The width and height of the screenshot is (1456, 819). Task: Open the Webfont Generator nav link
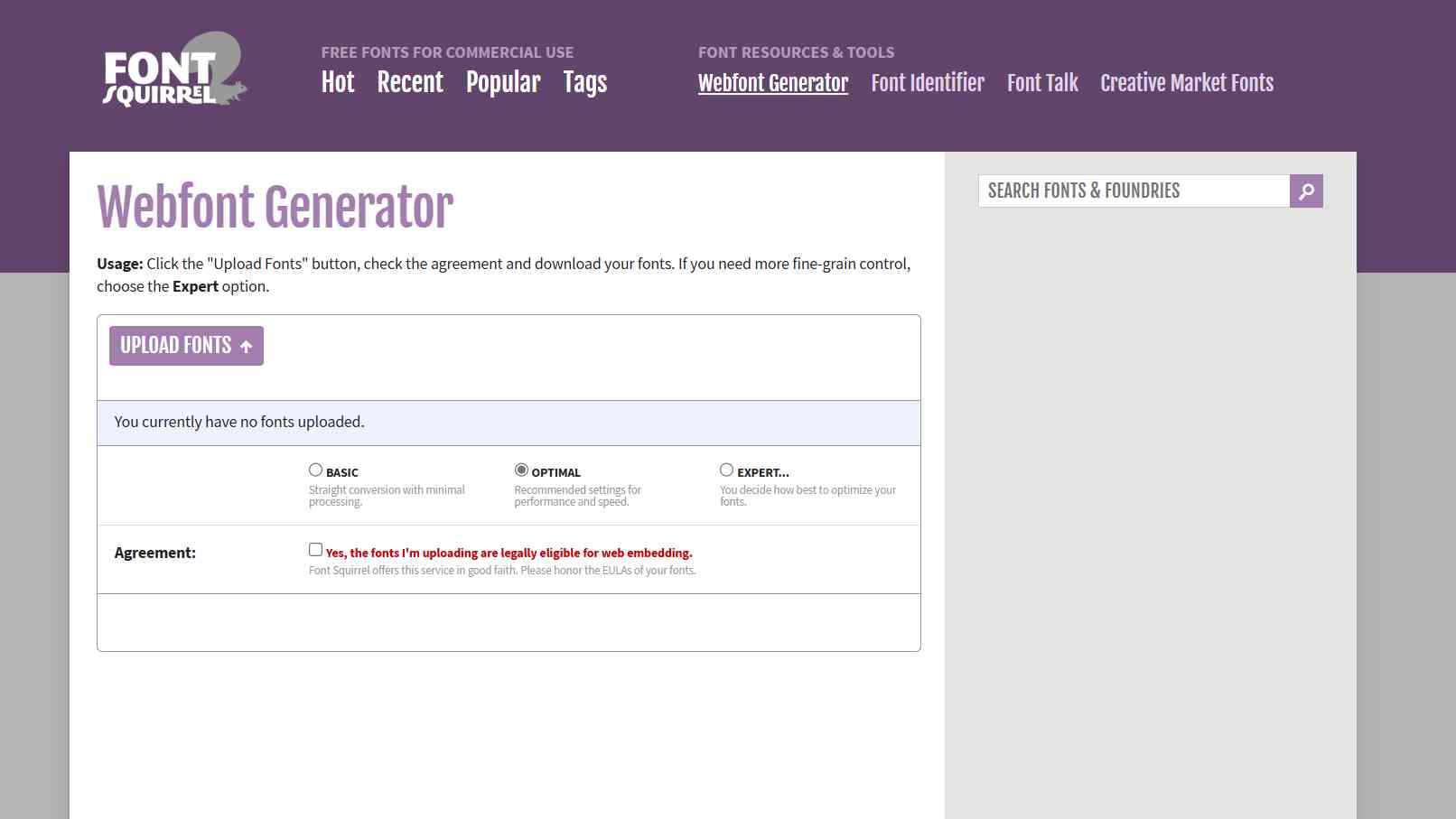pyautogui.click(x=772, y=83)
